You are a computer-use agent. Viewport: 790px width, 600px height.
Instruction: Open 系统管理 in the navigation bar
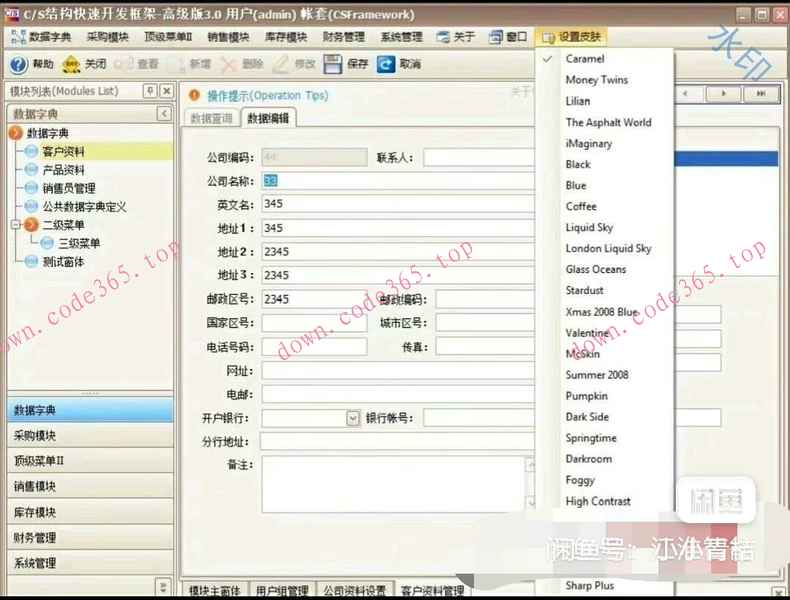click(x=90, y=563)
